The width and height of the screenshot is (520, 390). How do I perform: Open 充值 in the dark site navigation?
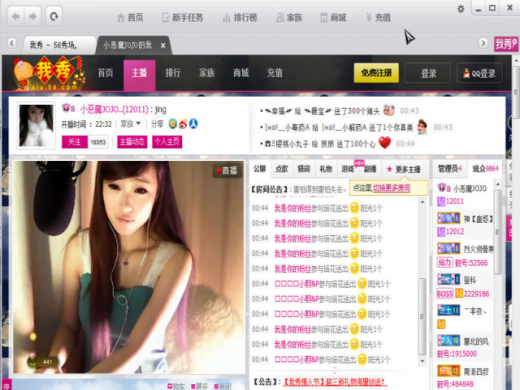point(274,73)
